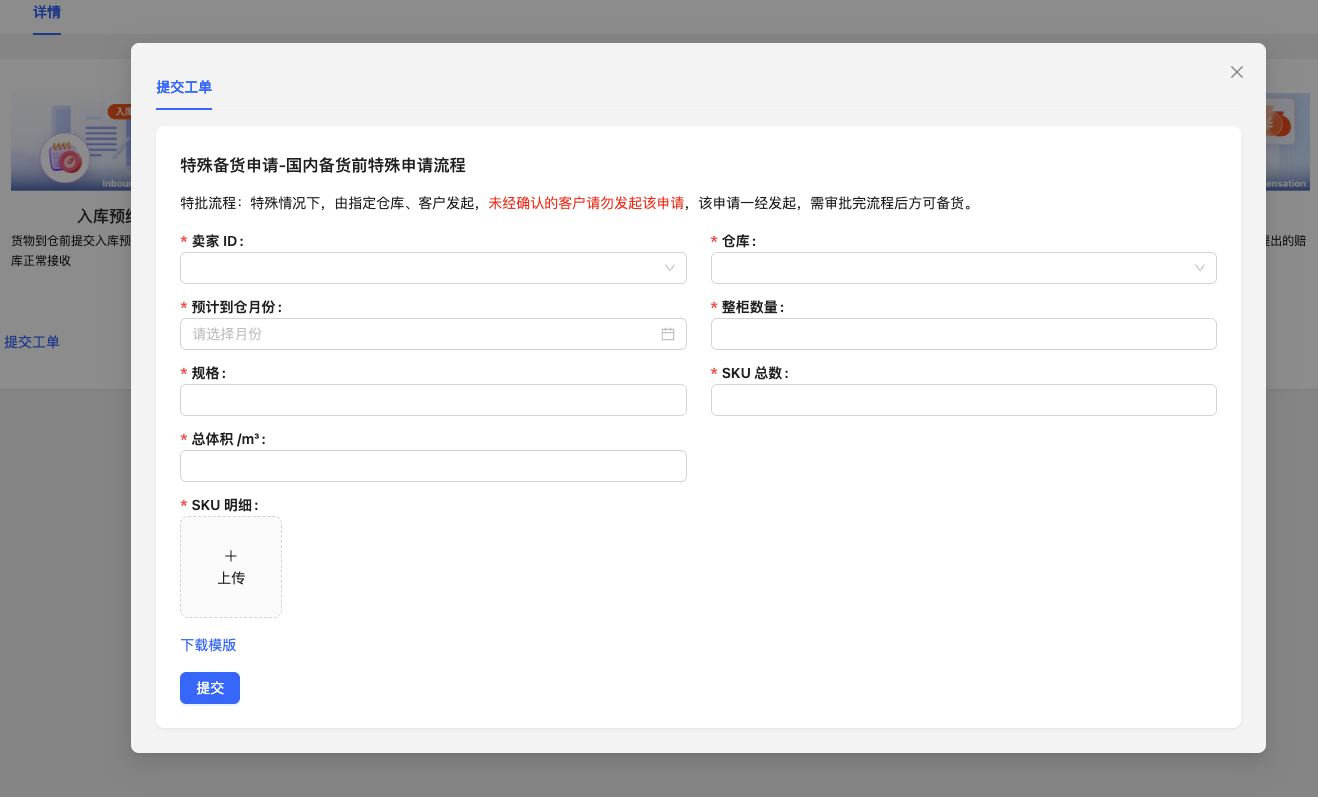
Task: Click the 总体积 /m³ input field
Action: (433, 466)
